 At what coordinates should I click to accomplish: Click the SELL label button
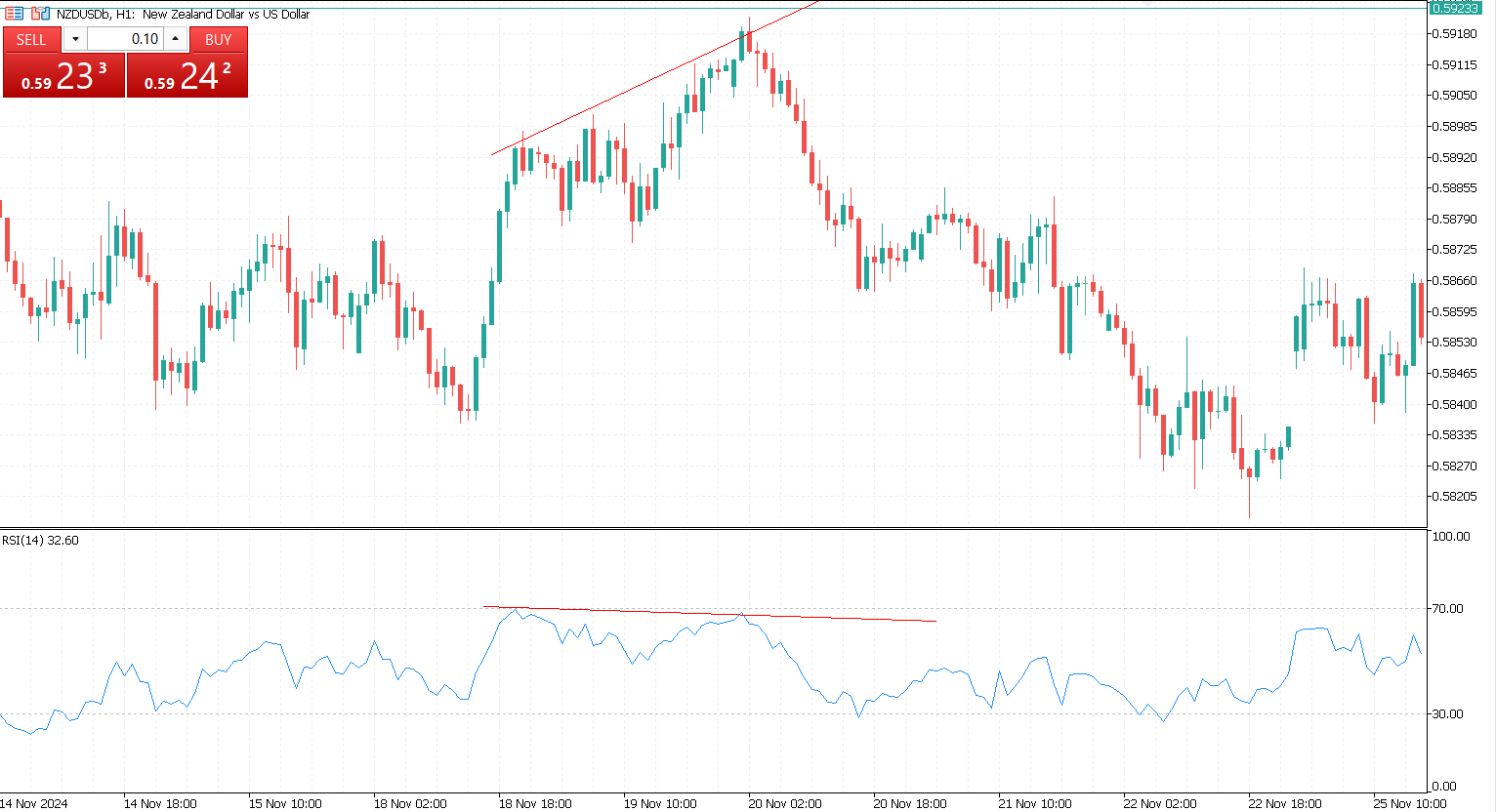[x=31, y=39]
